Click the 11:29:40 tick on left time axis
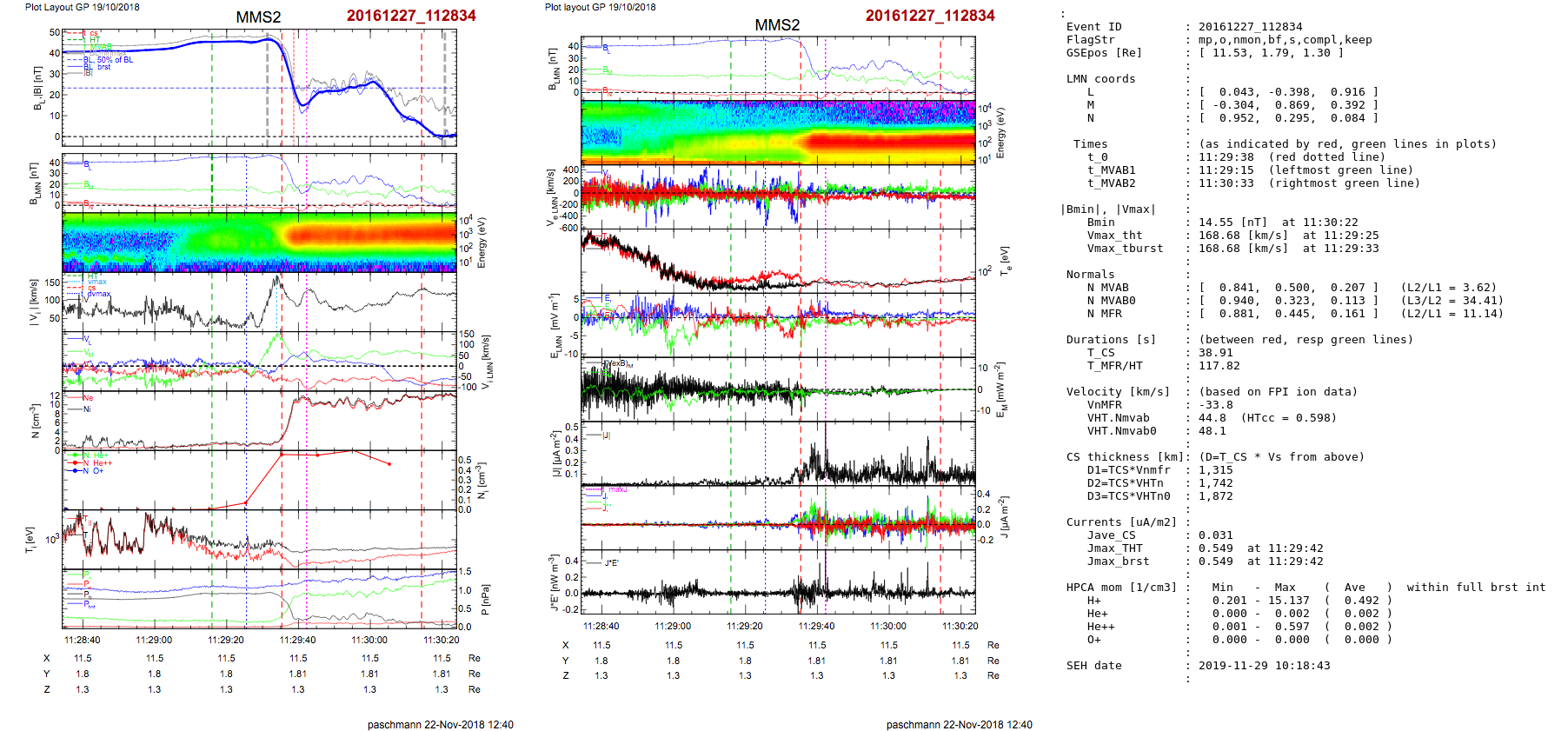1568x731 pixels. (297, 640)
